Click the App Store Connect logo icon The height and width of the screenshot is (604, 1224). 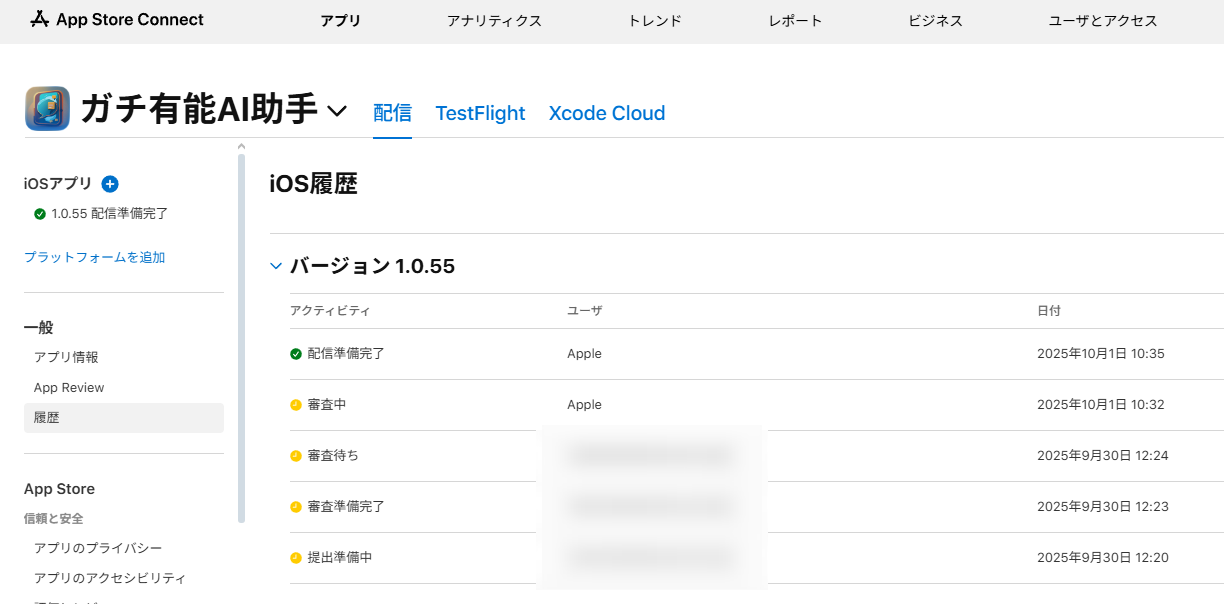pos(39,20)
